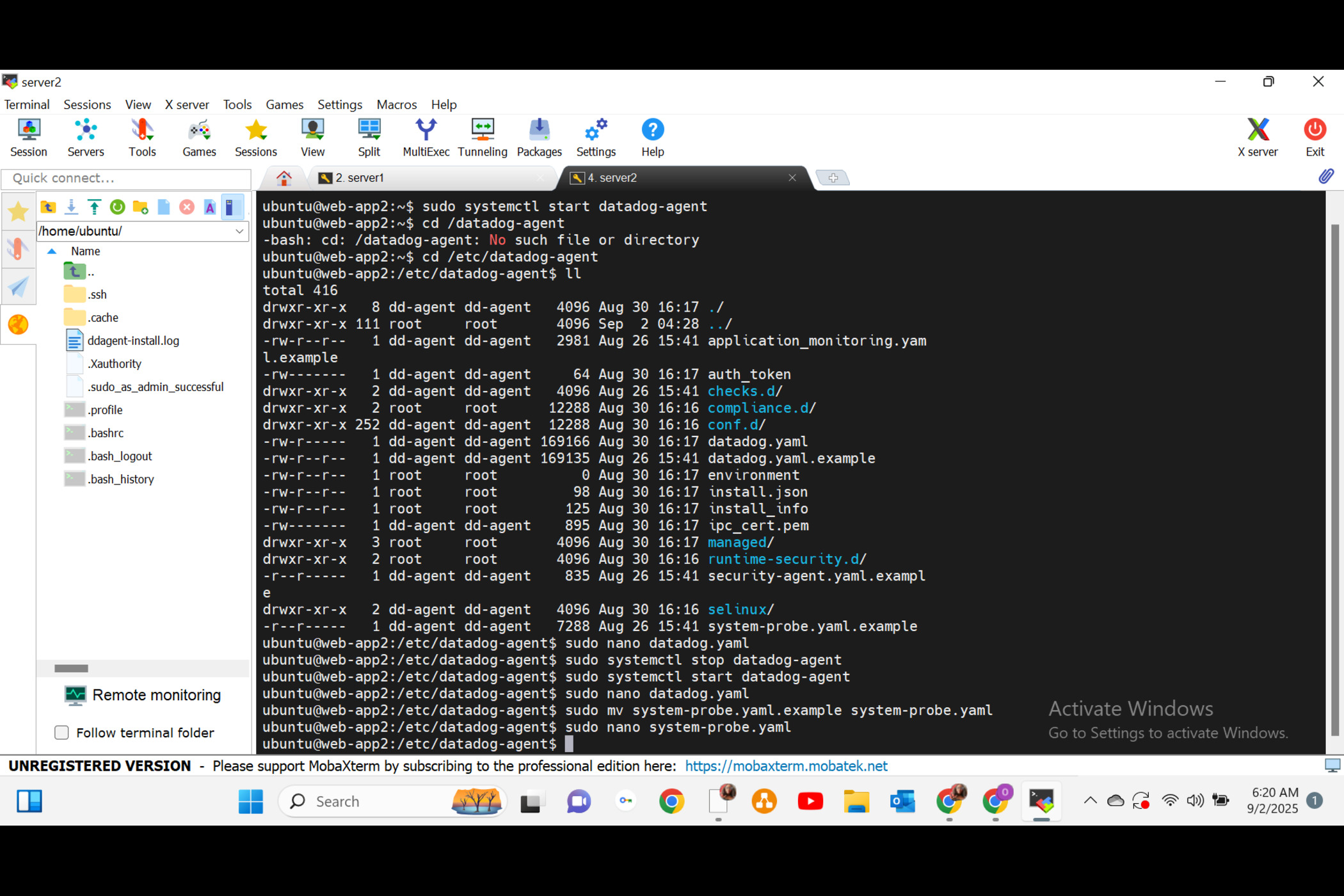Screen dimensions: 1344x896
Task: Click the Windows Start button
Action: [x=250, y=801]
